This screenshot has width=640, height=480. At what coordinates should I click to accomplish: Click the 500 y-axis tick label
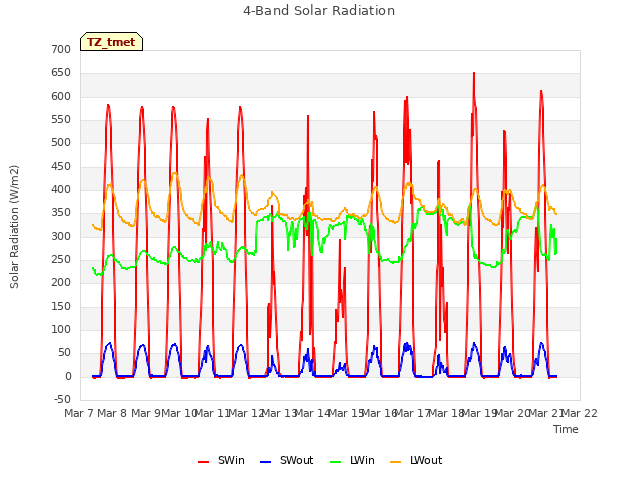61,142
